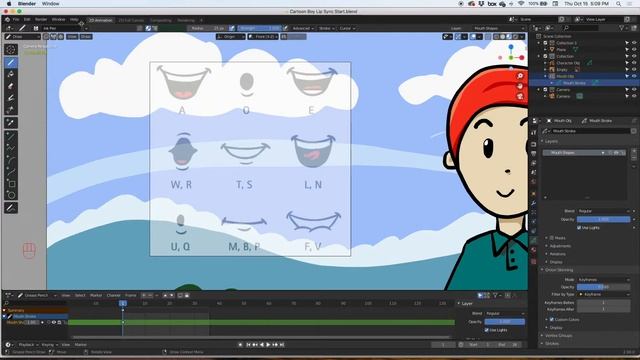
Task: Click the Blender logo menu icon
Action: 7,19
